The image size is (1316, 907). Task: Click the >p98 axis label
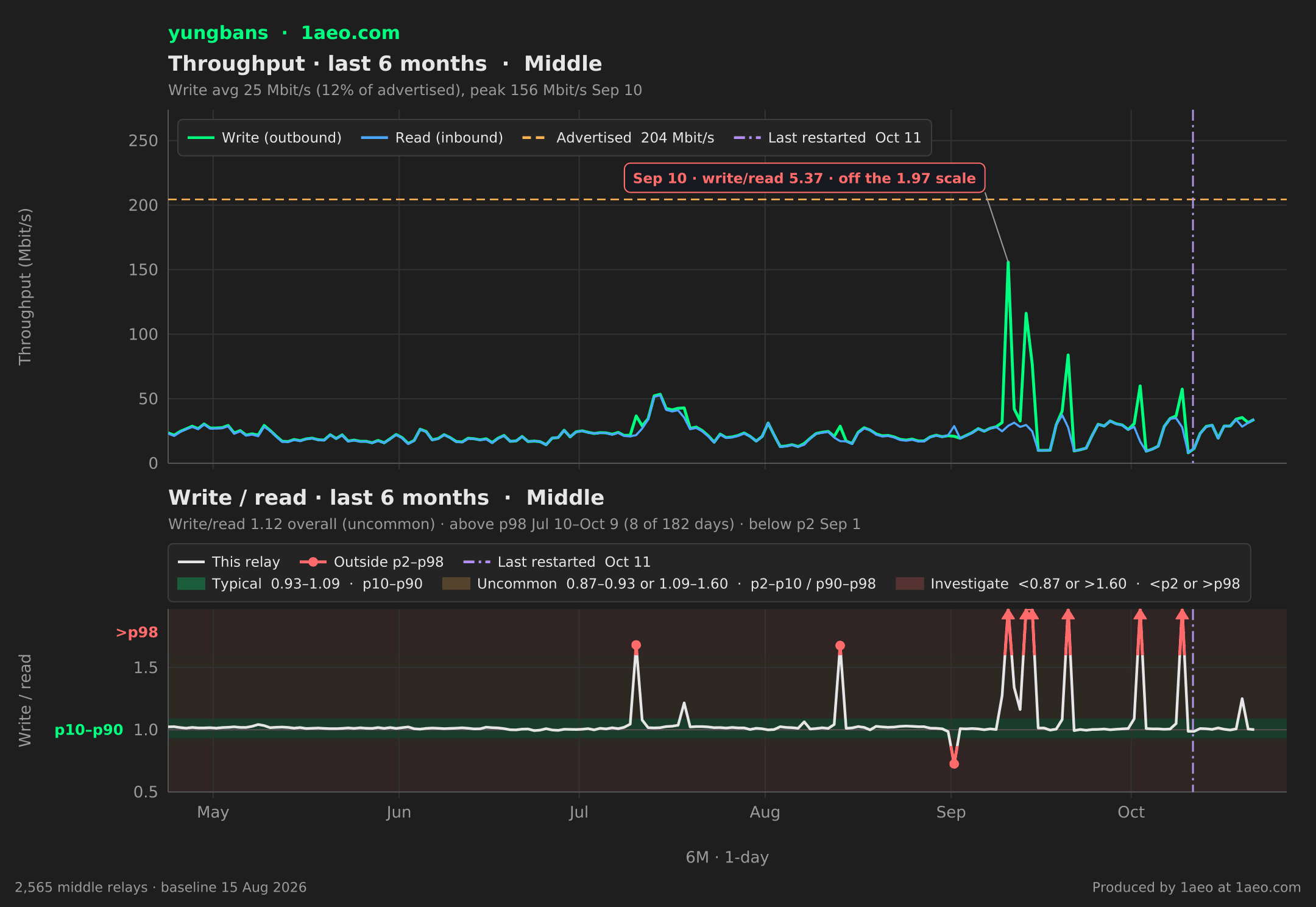tap(137, 633)
